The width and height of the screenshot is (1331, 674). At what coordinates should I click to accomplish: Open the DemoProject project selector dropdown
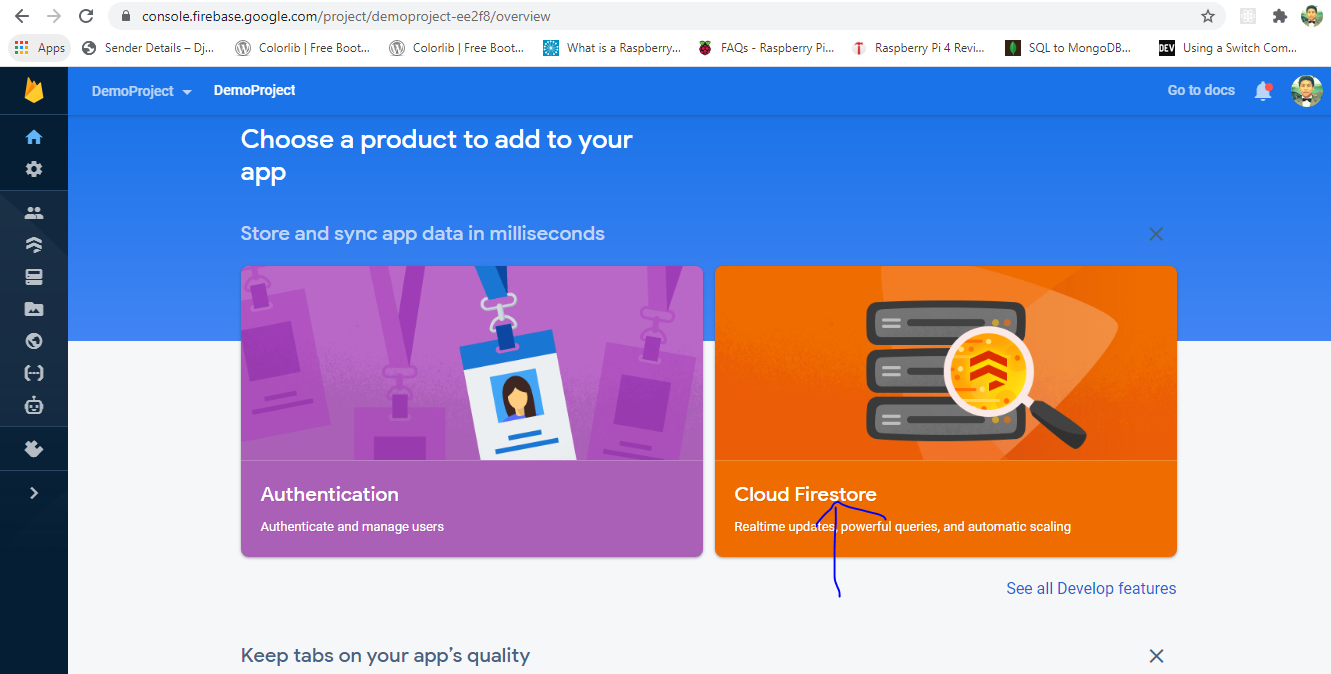coord(141,91)
